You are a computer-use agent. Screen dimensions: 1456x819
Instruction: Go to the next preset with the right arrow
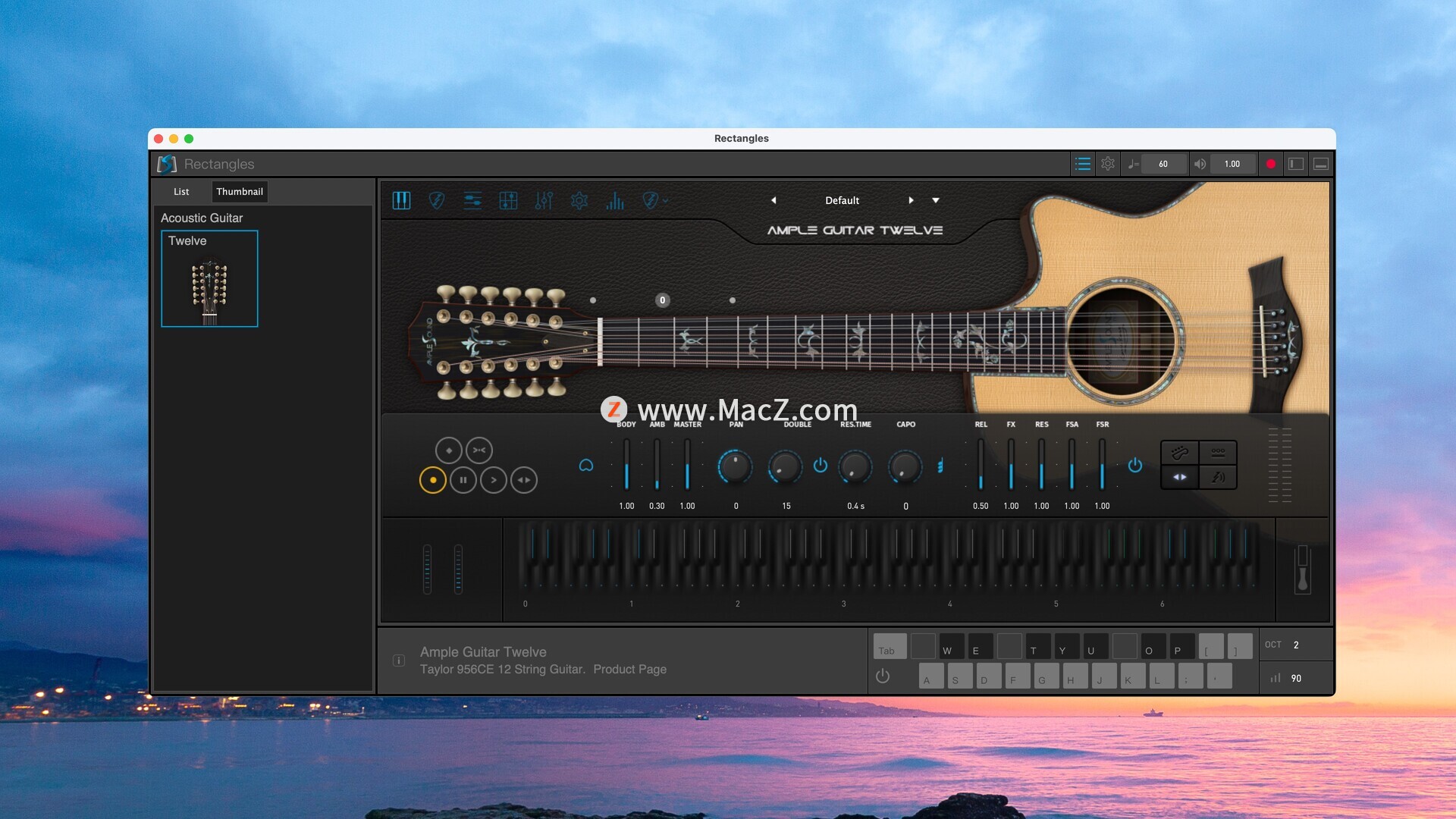pos(911,200)
